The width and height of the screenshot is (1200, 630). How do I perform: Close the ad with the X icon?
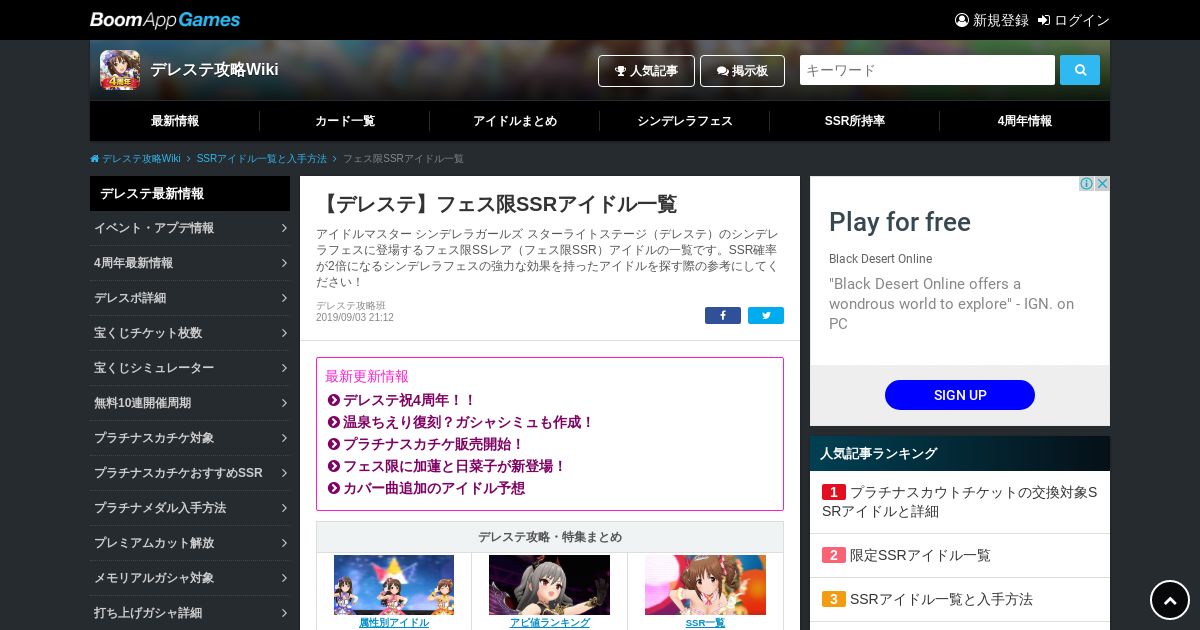pos(1102,184)
